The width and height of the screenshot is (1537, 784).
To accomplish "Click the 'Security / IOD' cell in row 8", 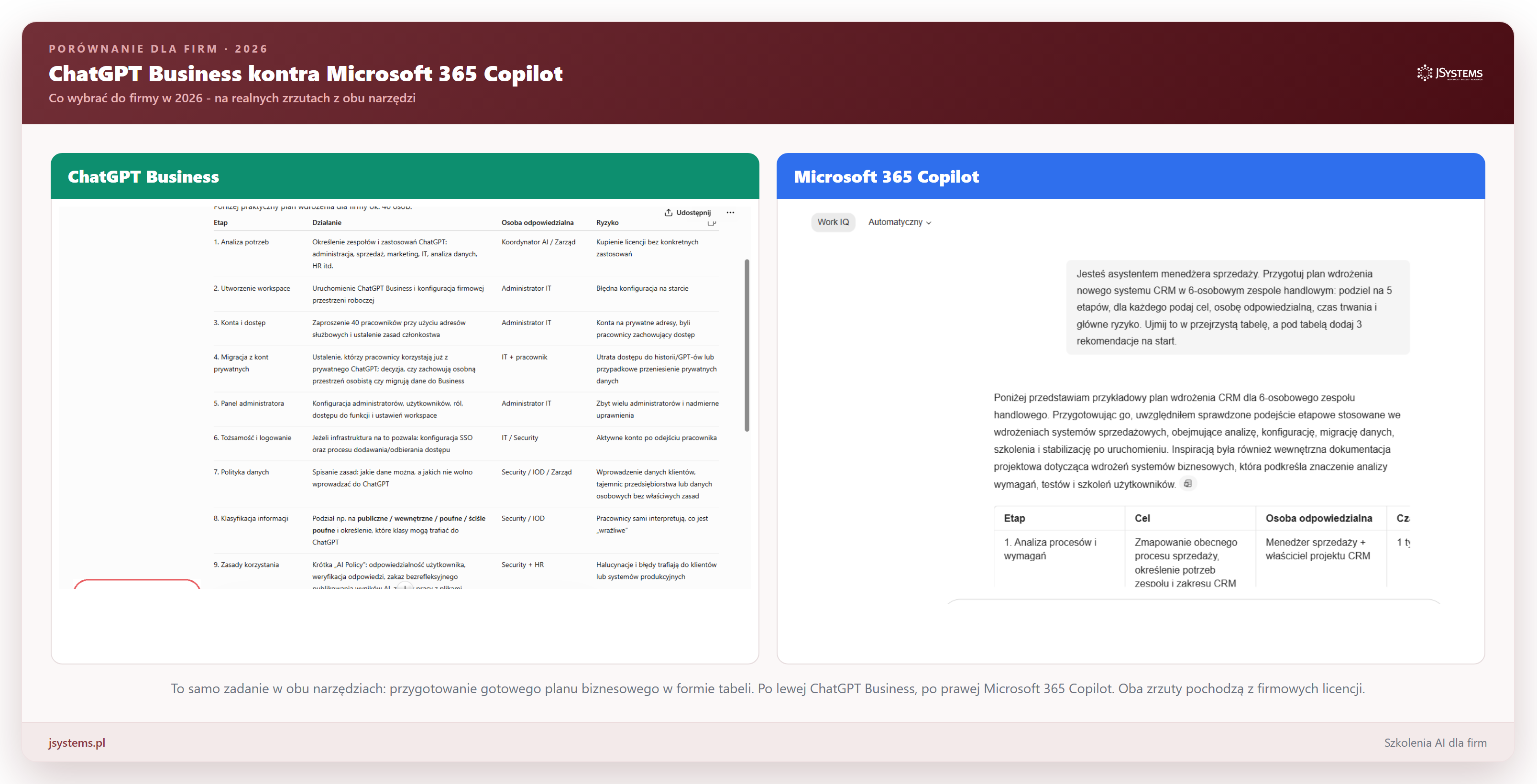I will [523, 519].
